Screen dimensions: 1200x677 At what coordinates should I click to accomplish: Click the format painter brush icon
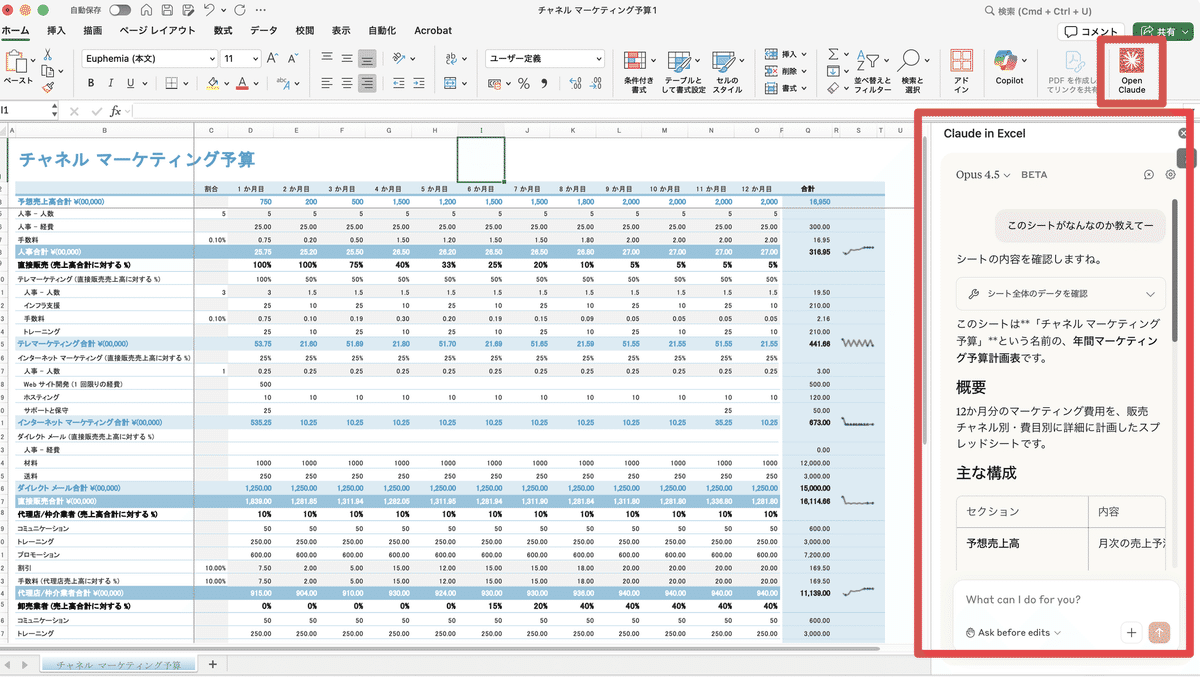click(x=47, y=88)
